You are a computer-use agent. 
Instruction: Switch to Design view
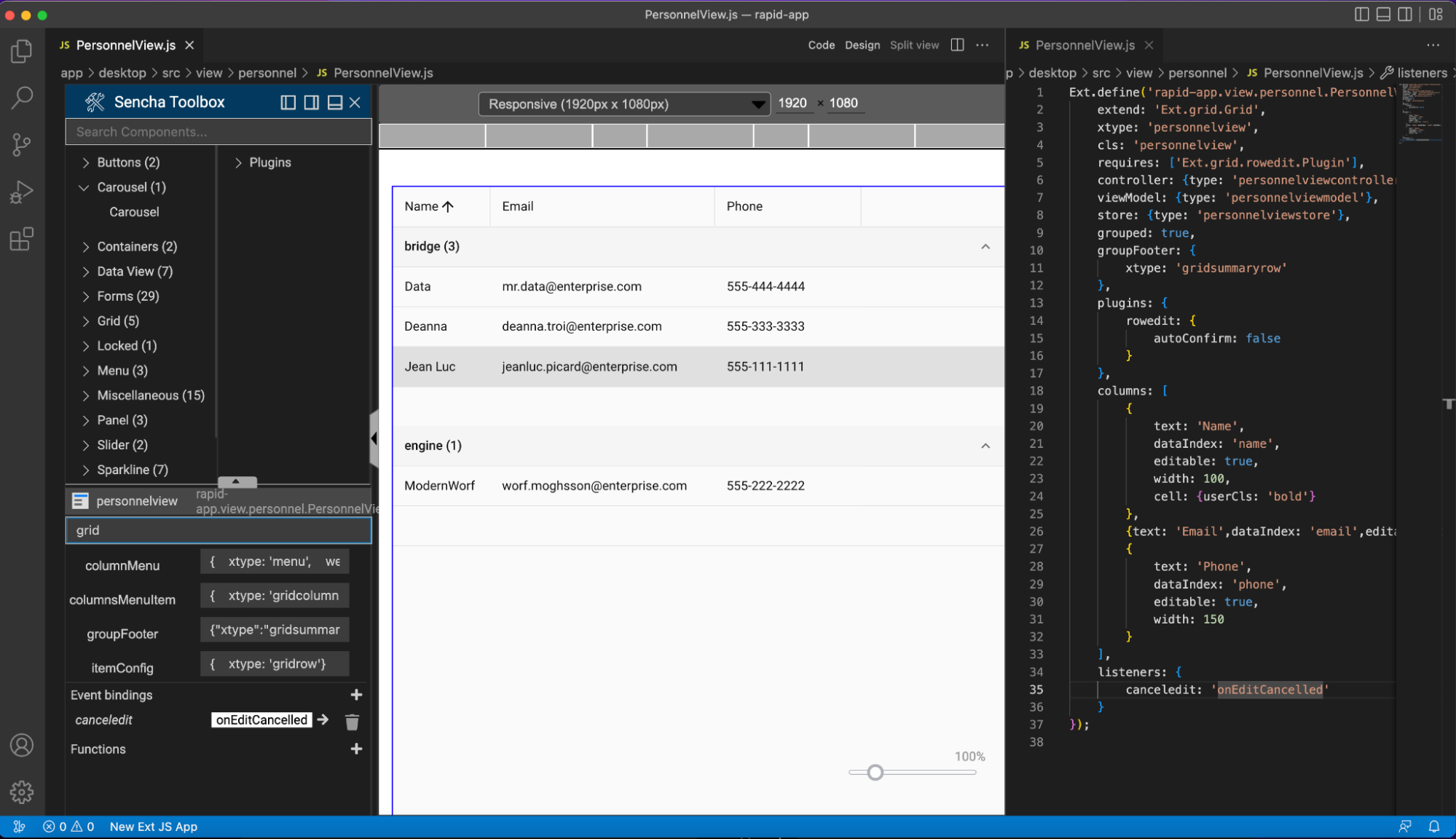[862, 45]
